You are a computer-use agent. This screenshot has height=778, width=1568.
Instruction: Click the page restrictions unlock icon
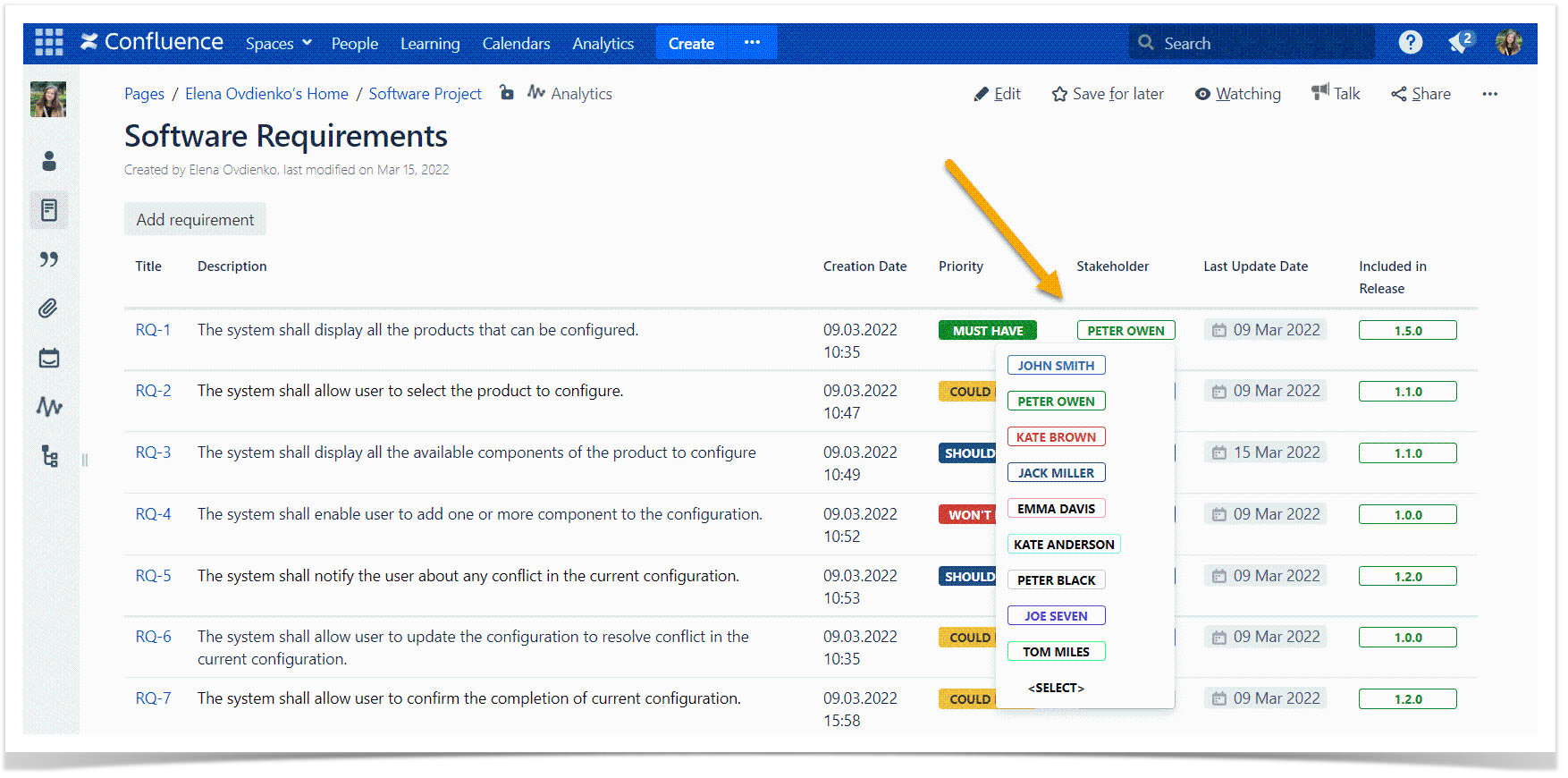click(506, 92)
